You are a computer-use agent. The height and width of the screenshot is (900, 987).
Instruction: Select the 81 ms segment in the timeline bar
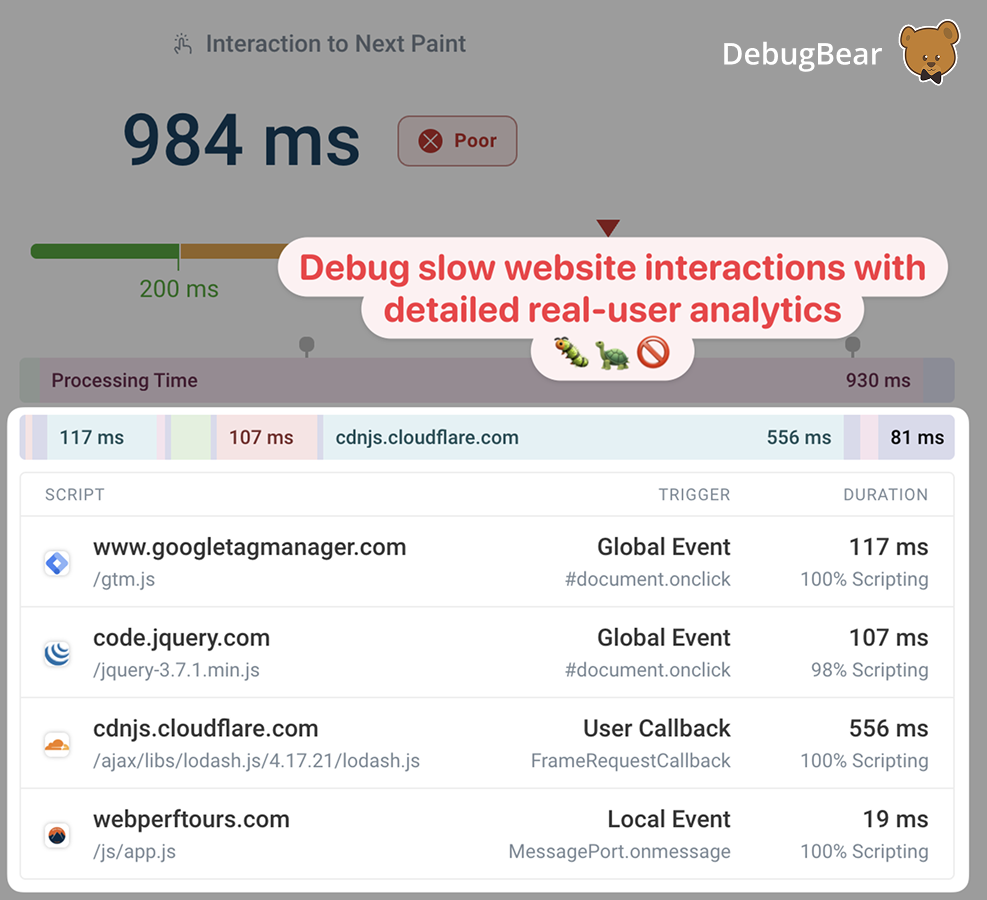pyautogui.click(x=916, y=437)
